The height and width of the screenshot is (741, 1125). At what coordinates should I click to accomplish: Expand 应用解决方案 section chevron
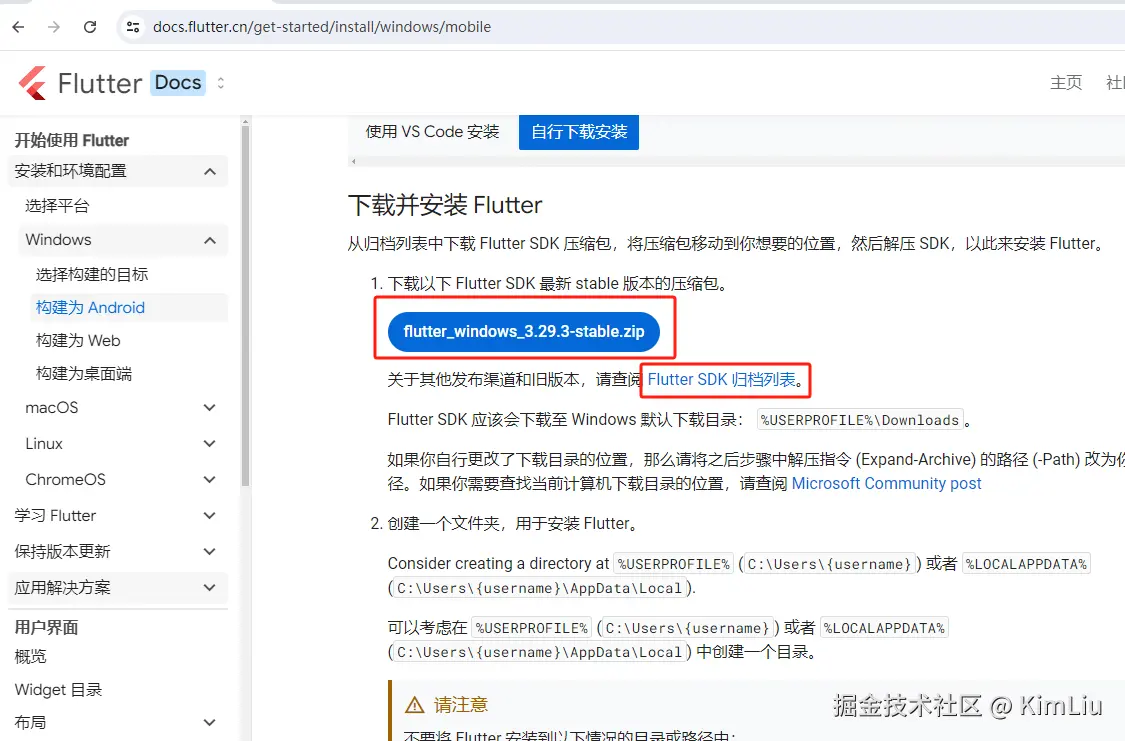tap(210, 587)
